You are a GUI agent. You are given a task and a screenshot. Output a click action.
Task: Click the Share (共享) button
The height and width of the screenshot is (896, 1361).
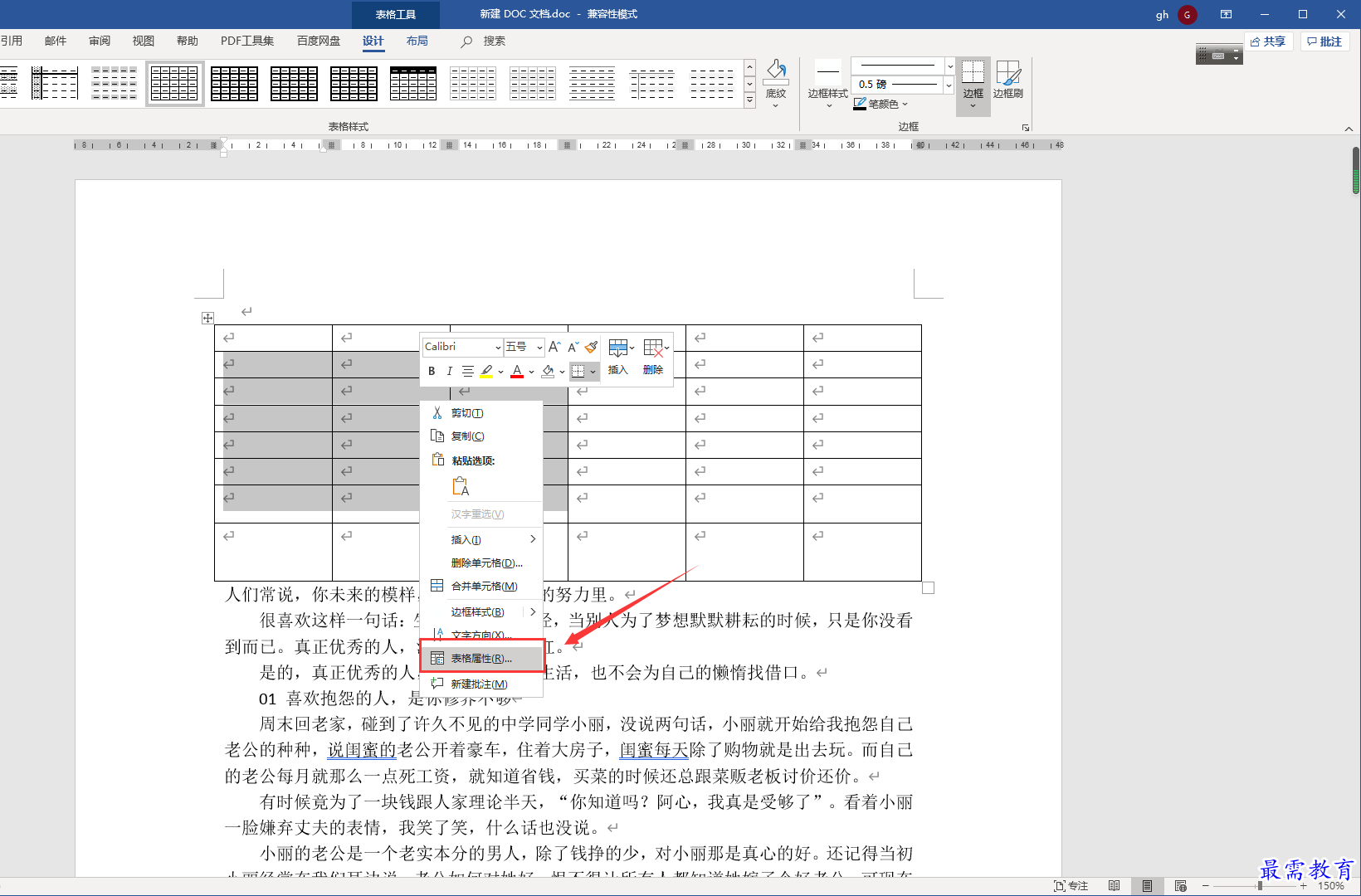click(x=1268, y=41)
